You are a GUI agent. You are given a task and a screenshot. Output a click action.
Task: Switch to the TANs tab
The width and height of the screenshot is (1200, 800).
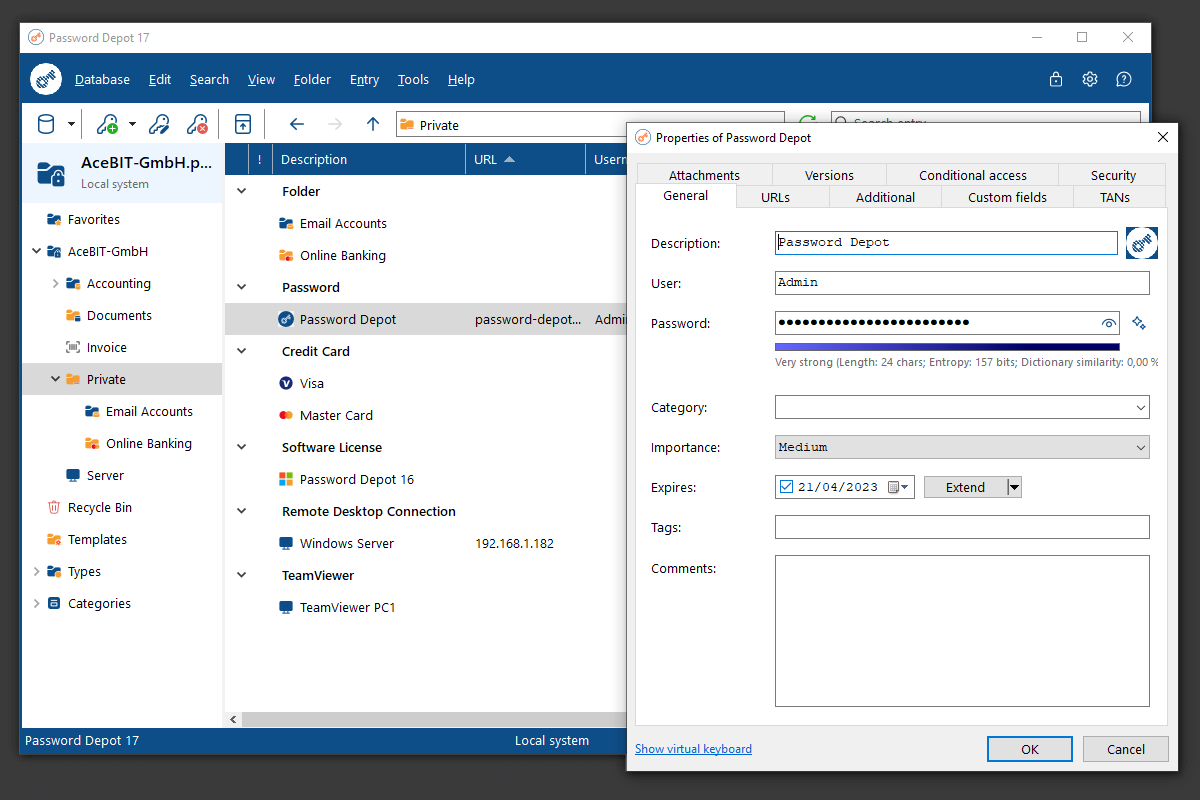(x=1115, y=197)
